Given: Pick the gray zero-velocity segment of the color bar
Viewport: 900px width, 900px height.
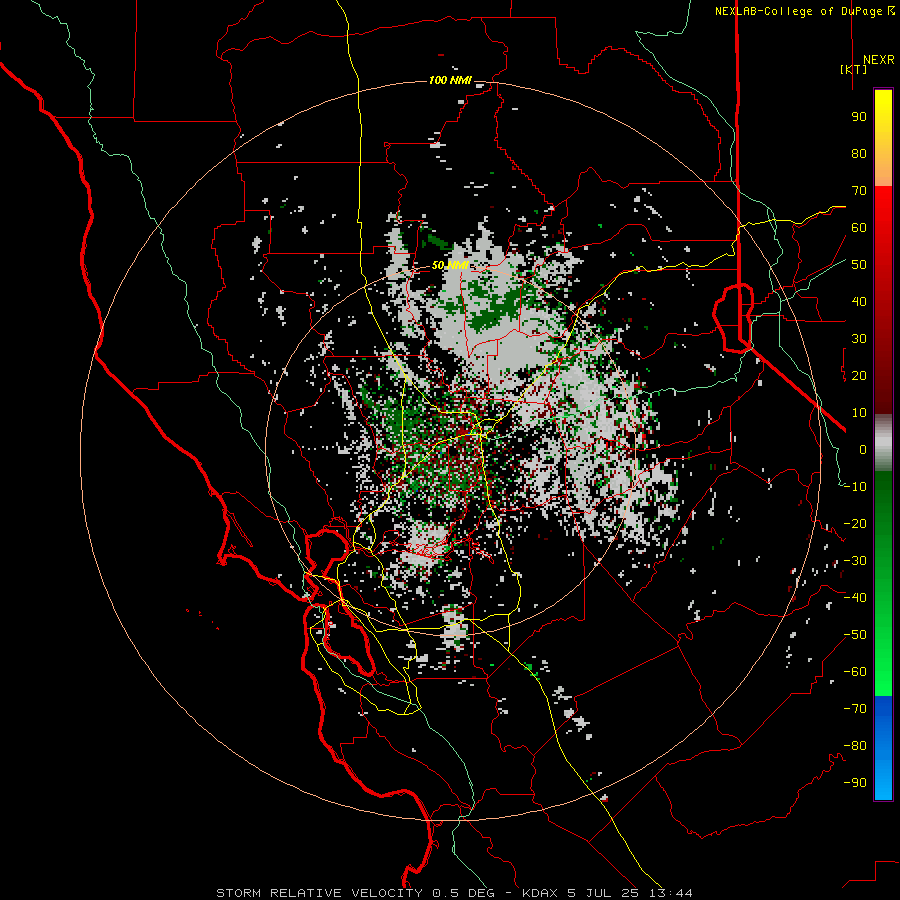Looking at the screenshot, I should [883, 443].
